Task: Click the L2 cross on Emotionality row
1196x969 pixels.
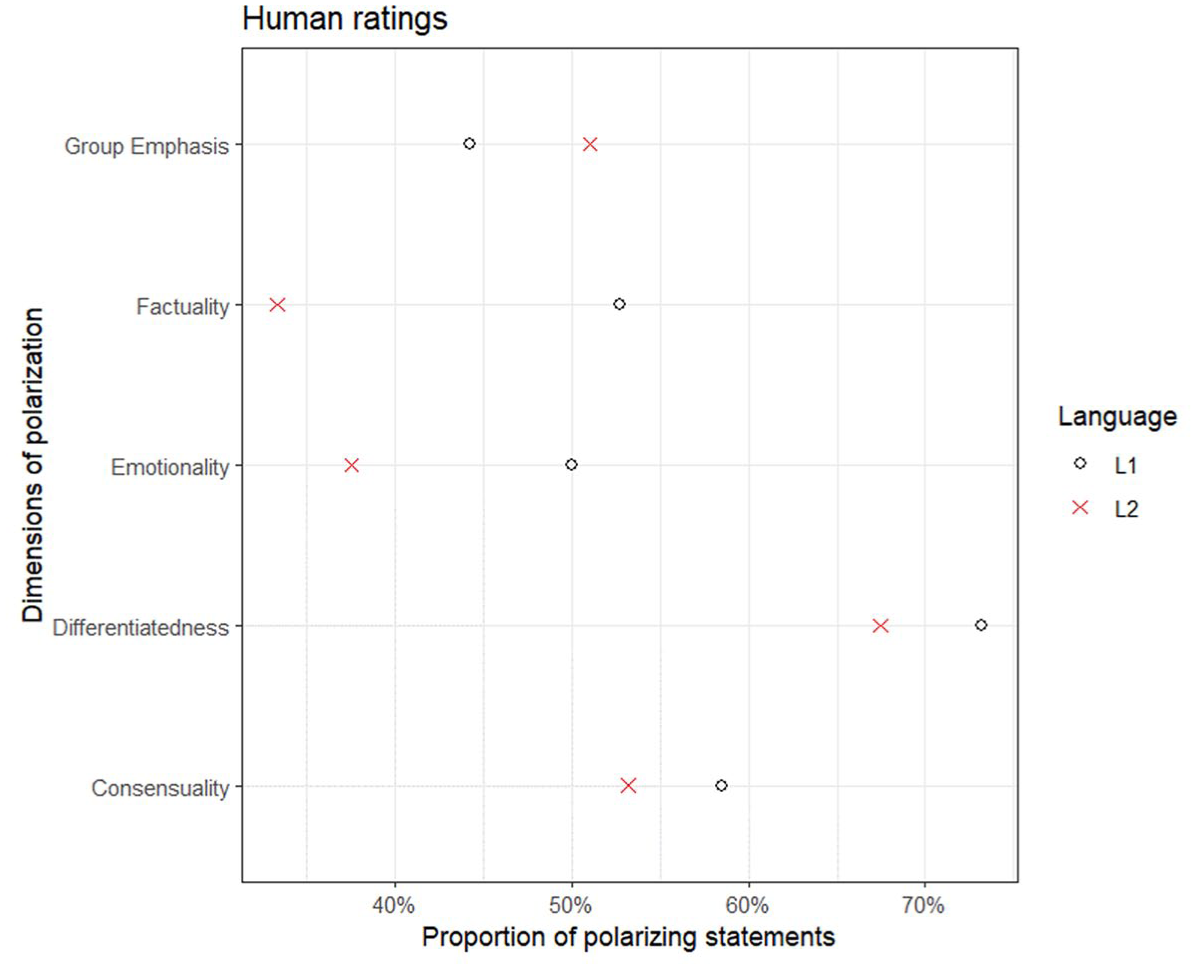Action: [x=351, y=465]
